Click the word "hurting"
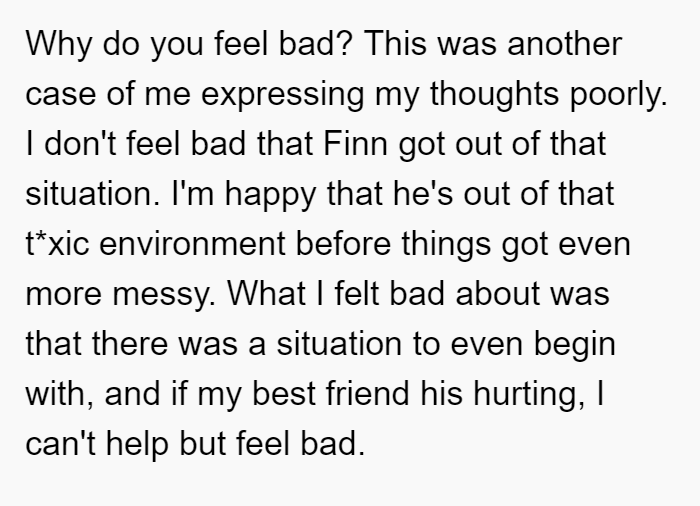This screenshot has height=506, width=700. click(x=529, y=396)
